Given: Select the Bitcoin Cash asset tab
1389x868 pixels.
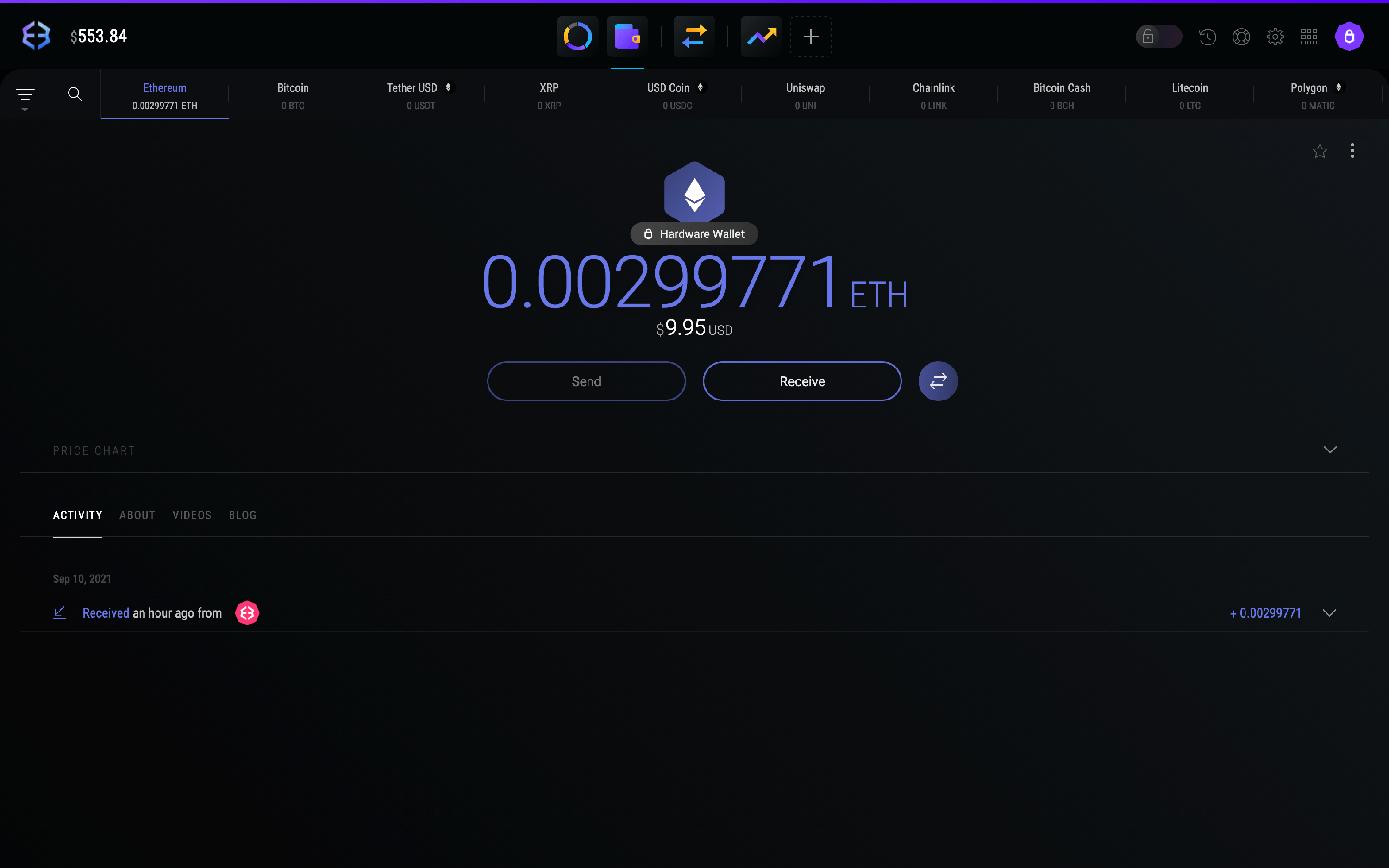Looking at the screenshot, I should coord(1062,95).
